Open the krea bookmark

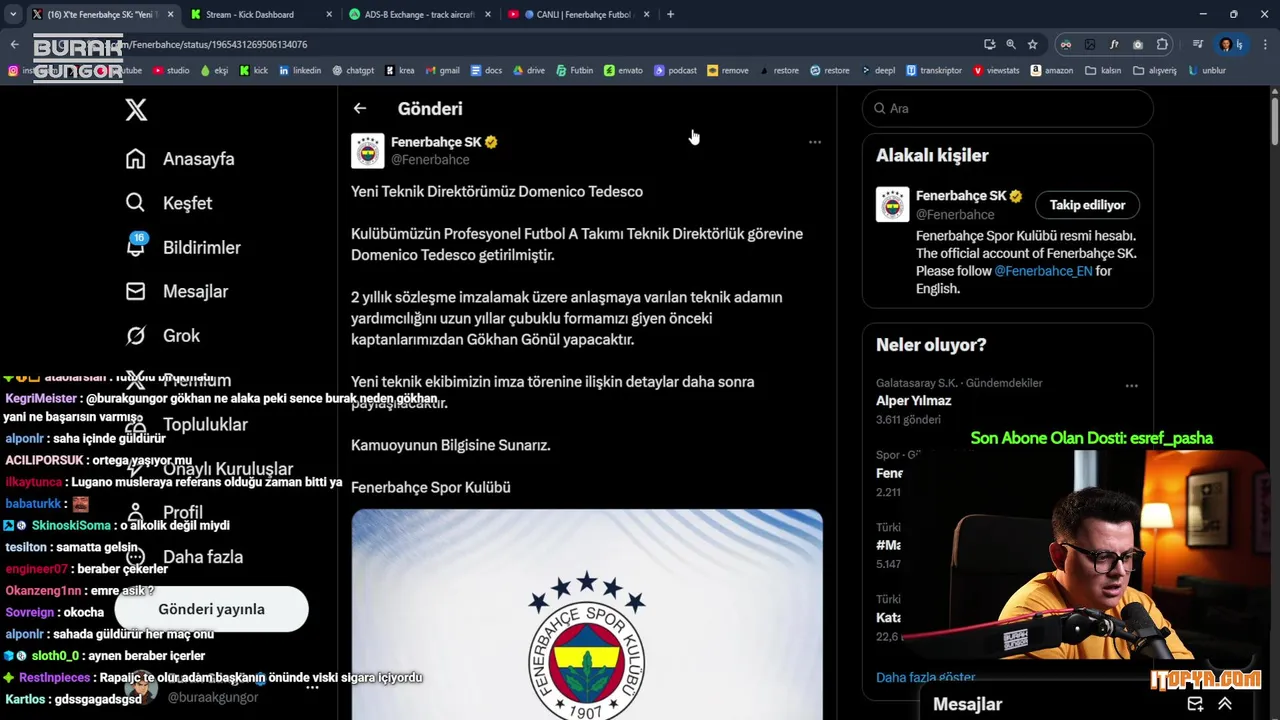(x=399, y=71)
